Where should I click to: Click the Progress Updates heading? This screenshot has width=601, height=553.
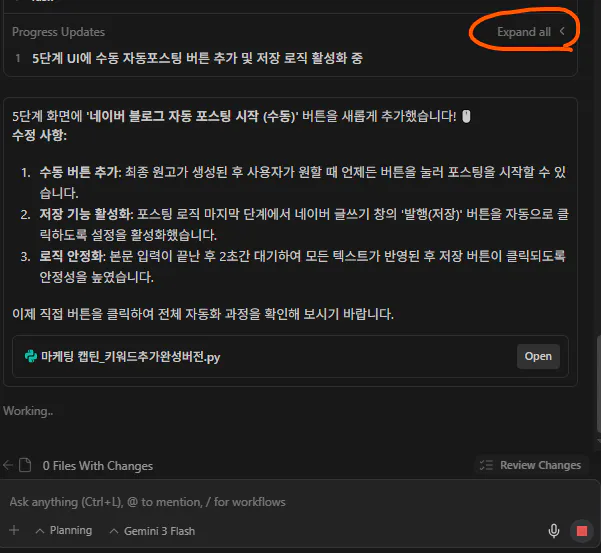pyautogui.click(x=59, y=32)
